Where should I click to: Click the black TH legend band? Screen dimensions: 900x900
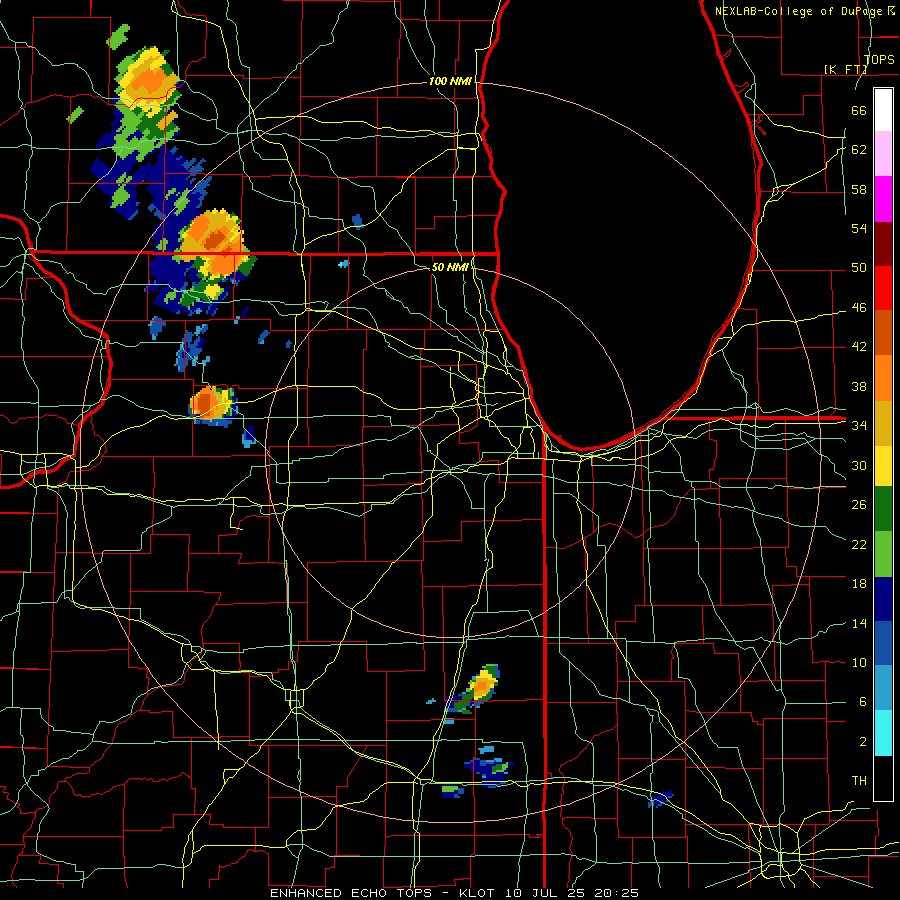pos(883,778)
